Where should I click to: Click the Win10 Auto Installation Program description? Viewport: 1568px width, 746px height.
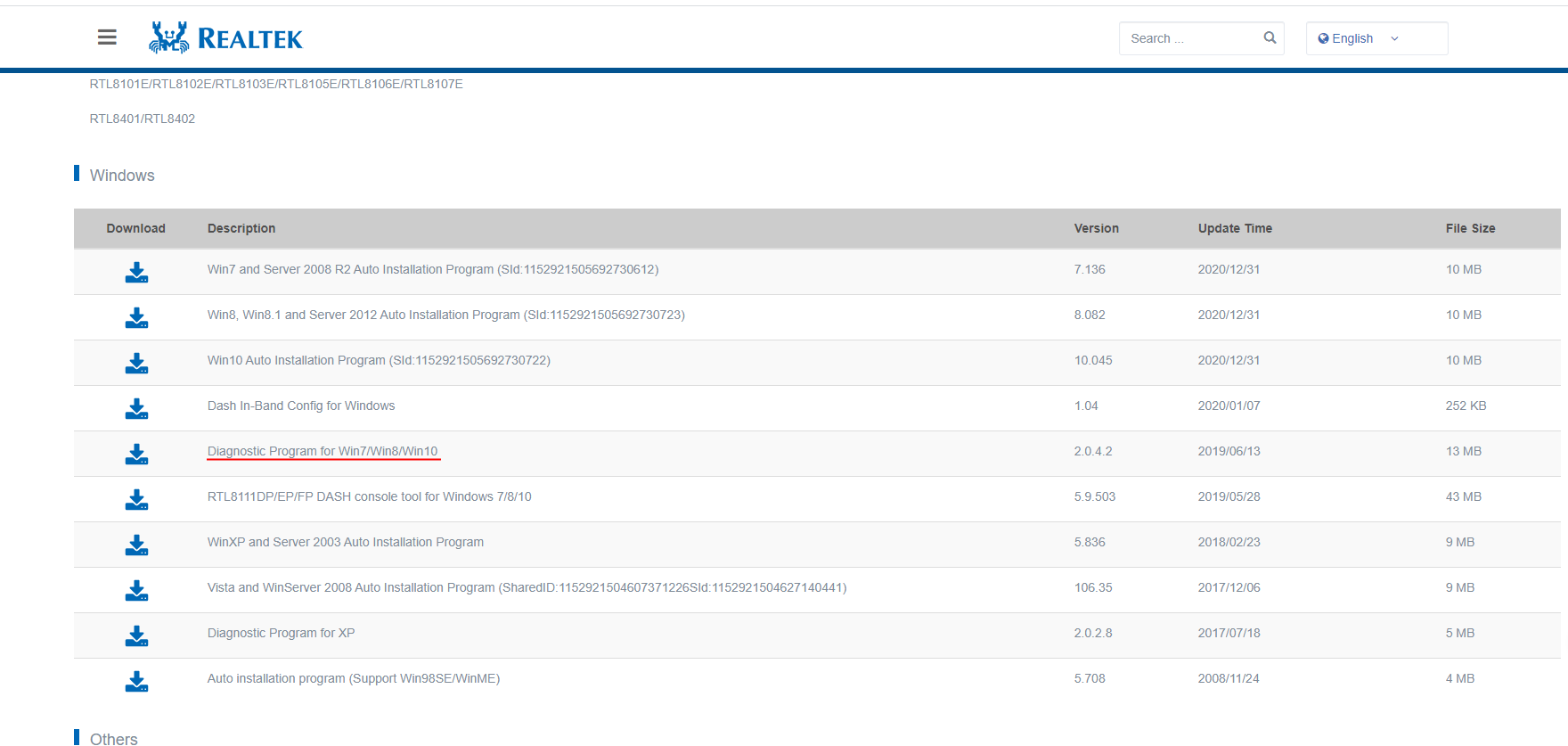[x=379, y=360]
